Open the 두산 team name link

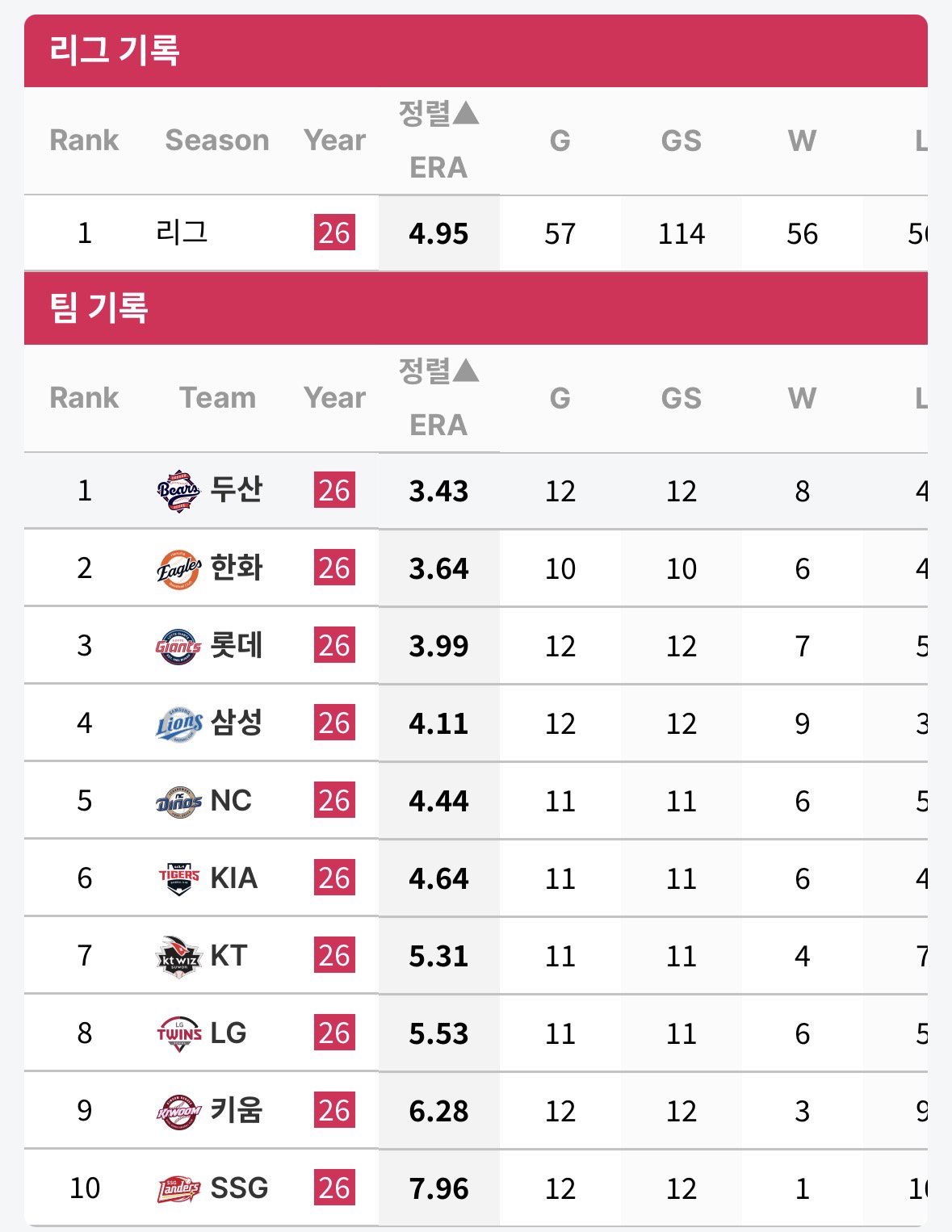(x=237, y=489)
